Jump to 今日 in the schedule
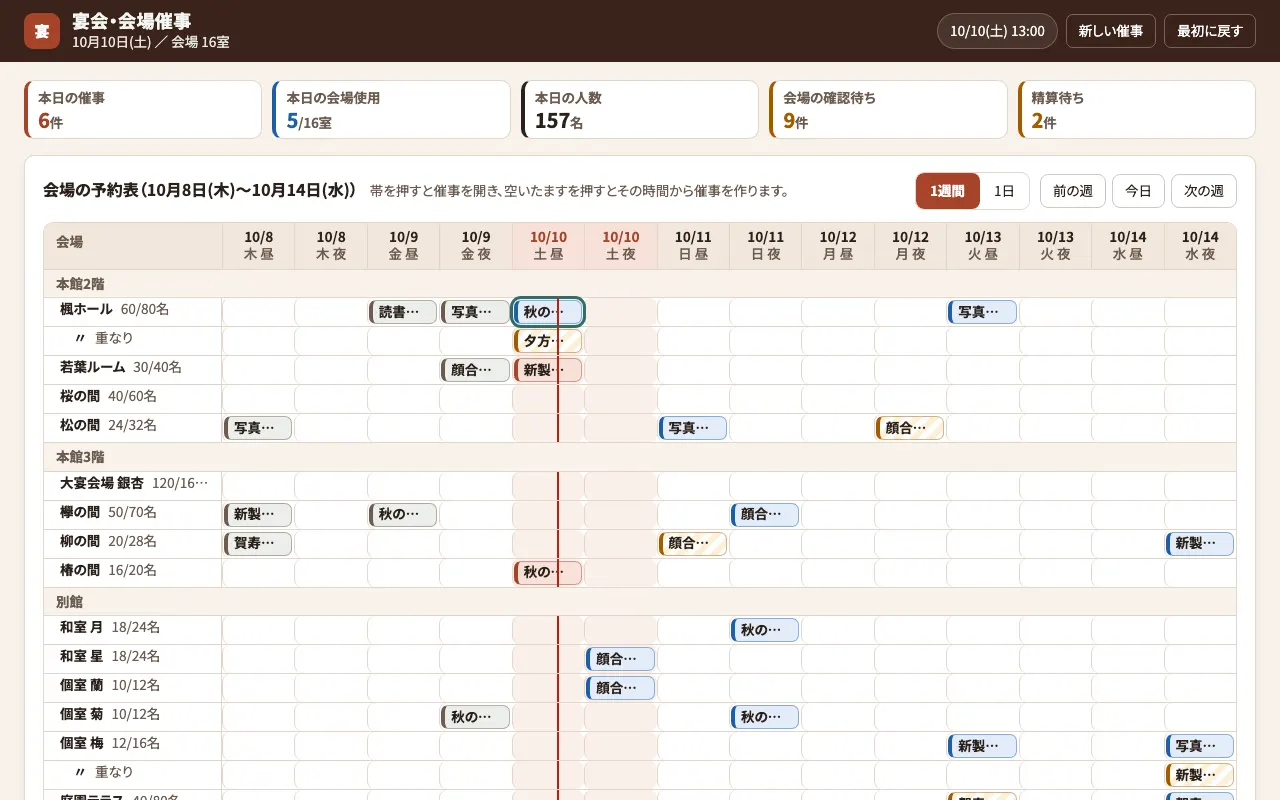 tap(1138, 191)
